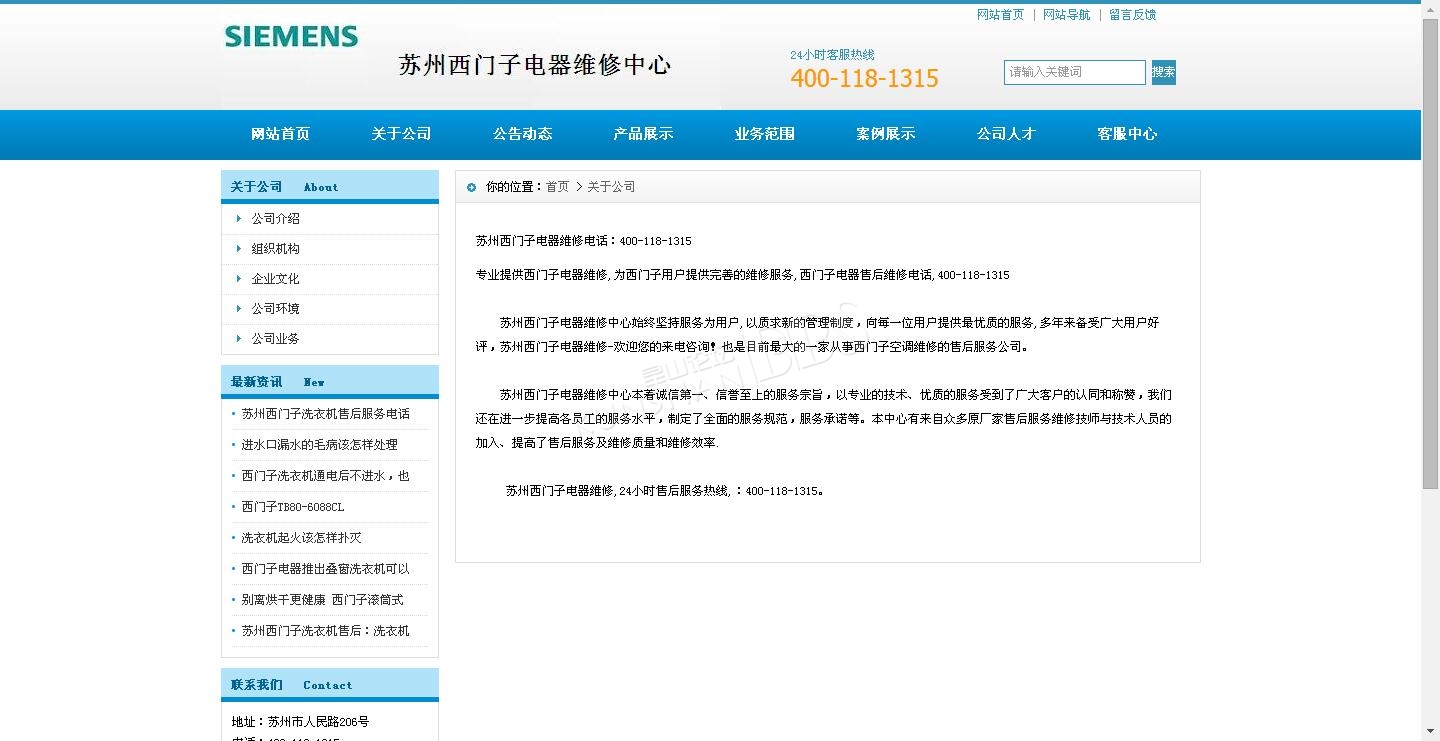Open 公司介绍 in the sidebar
1440x741 pixels.
[275, 218]
